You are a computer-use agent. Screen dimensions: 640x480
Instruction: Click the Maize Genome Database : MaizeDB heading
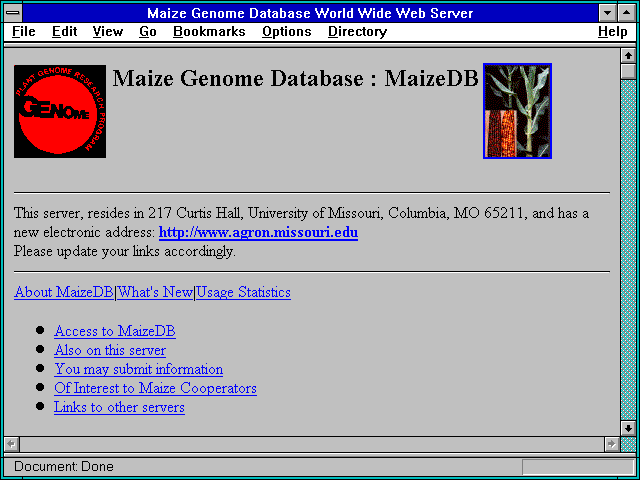coord(295,78)
